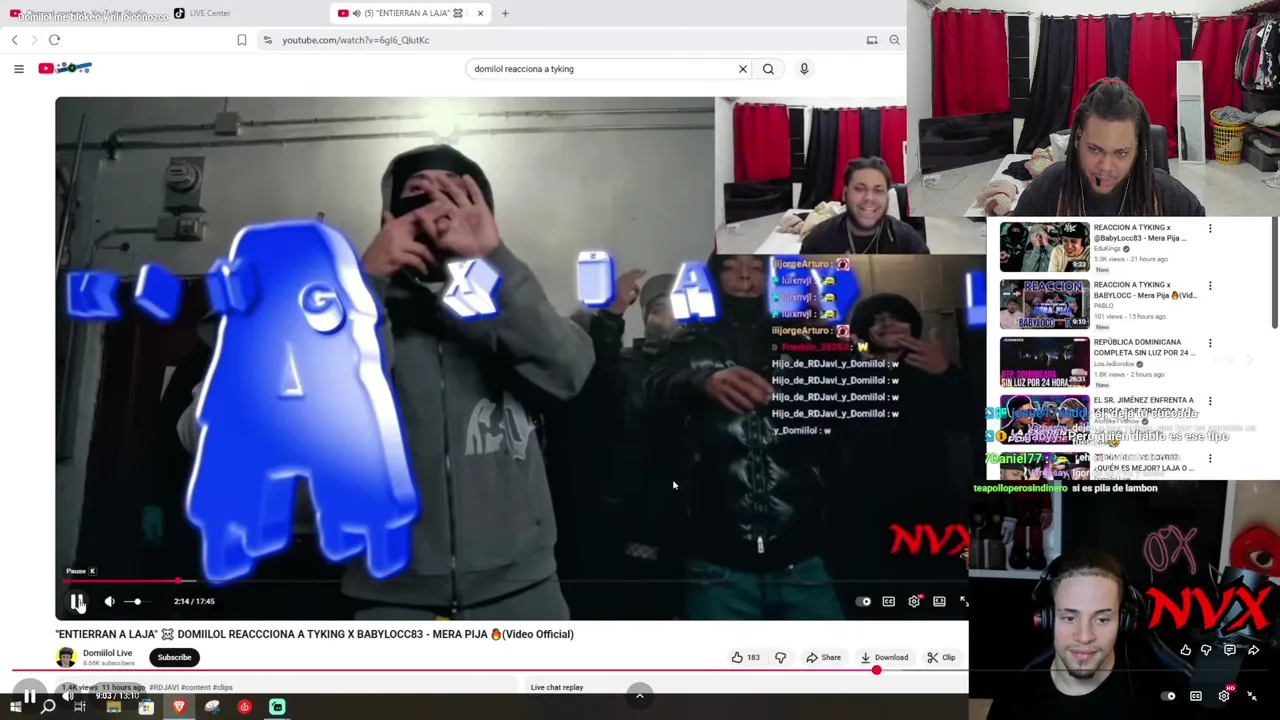Pause the outer stream at bottom-left

tap(30, 697)
